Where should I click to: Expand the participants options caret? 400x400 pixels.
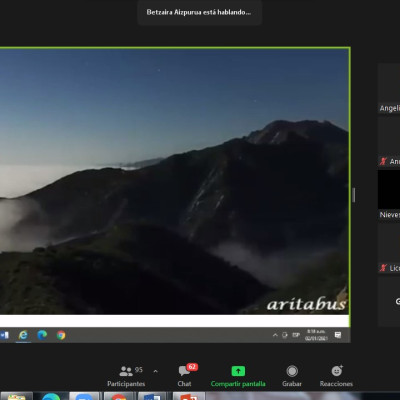click(155, 371)
